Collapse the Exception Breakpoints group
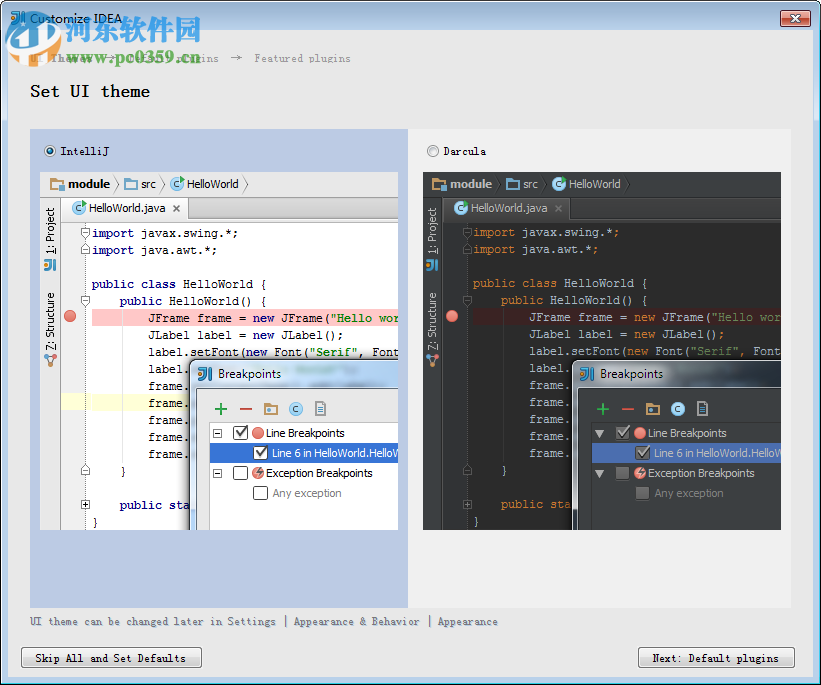 [216, 472]
